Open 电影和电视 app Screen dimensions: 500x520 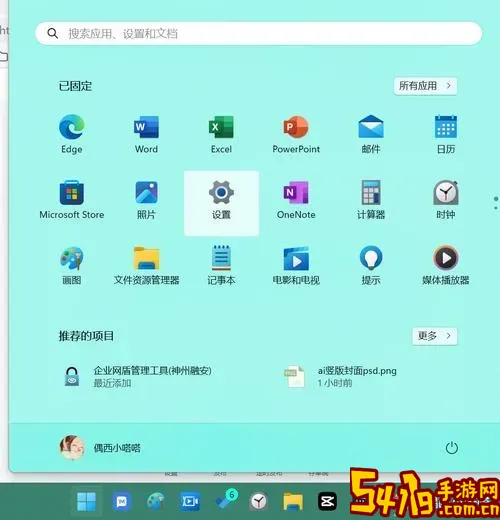pos(296,265)
